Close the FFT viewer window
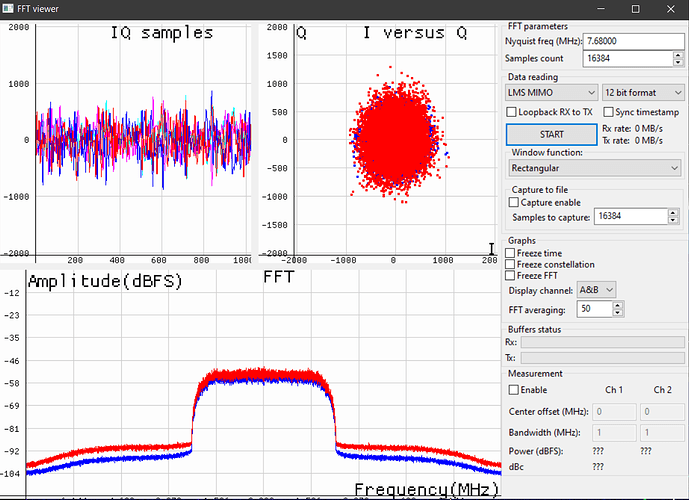This screenshot has width=689, height=500. click(672, 8)
